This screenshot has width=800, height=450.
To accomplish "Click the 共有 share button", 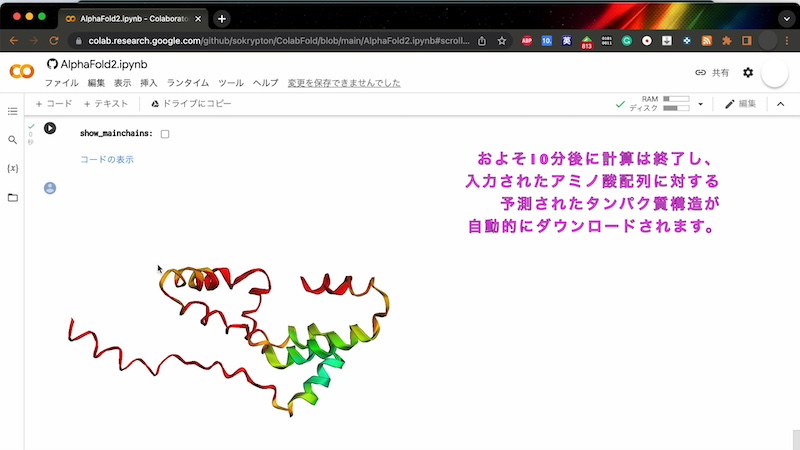I will pos(712,73).
